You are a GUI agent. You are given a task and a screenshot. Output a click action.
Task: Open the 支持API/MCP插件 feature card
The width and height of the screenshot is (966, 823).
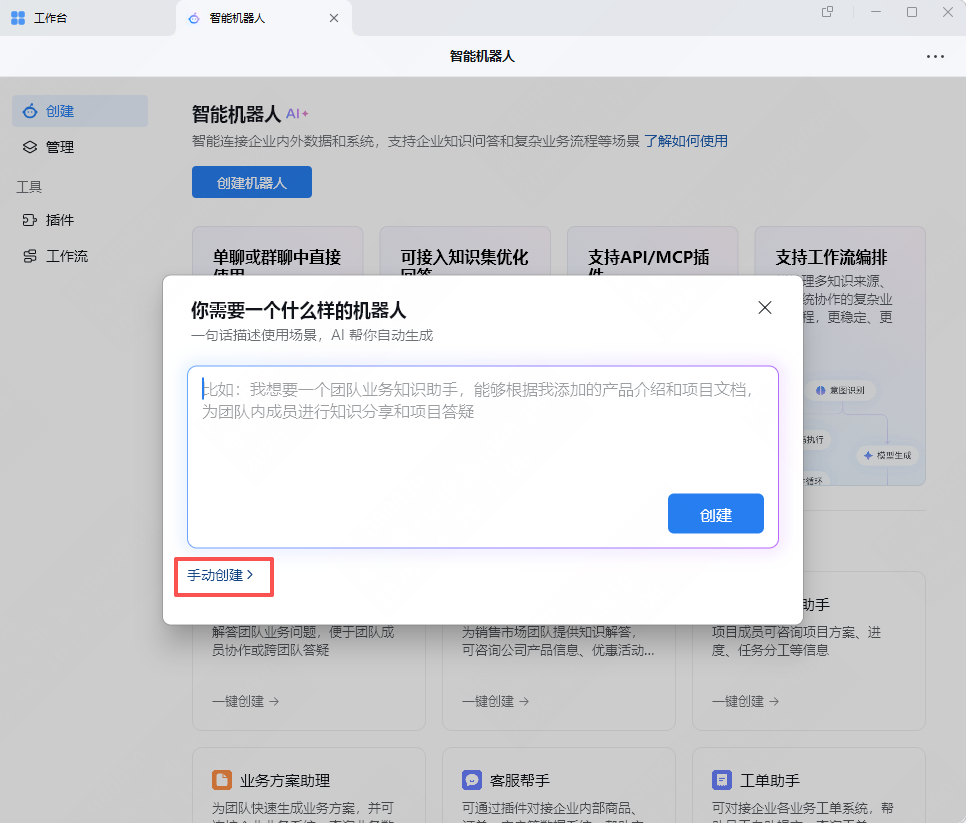coord(652,251)
